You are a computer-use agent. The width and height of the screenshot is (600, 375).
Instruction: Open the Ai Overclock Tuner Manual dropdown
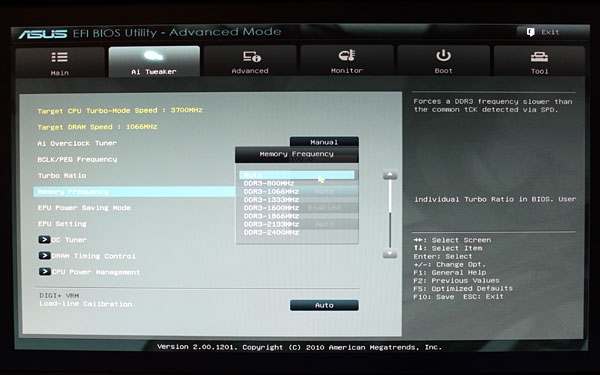point(324,142)
